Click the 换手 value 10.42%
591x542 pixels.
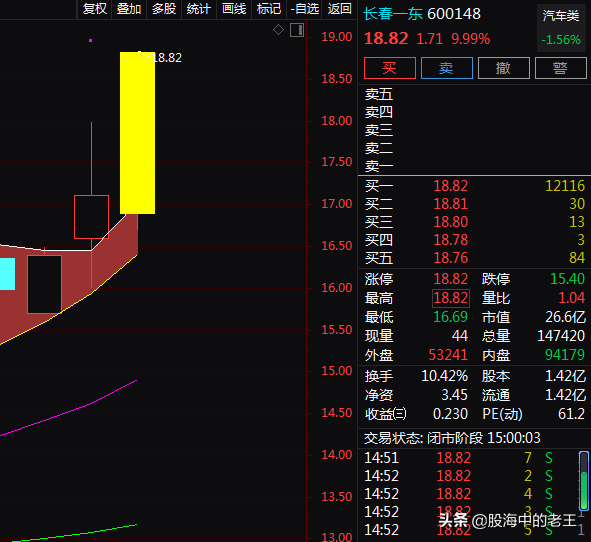[444, 376]
